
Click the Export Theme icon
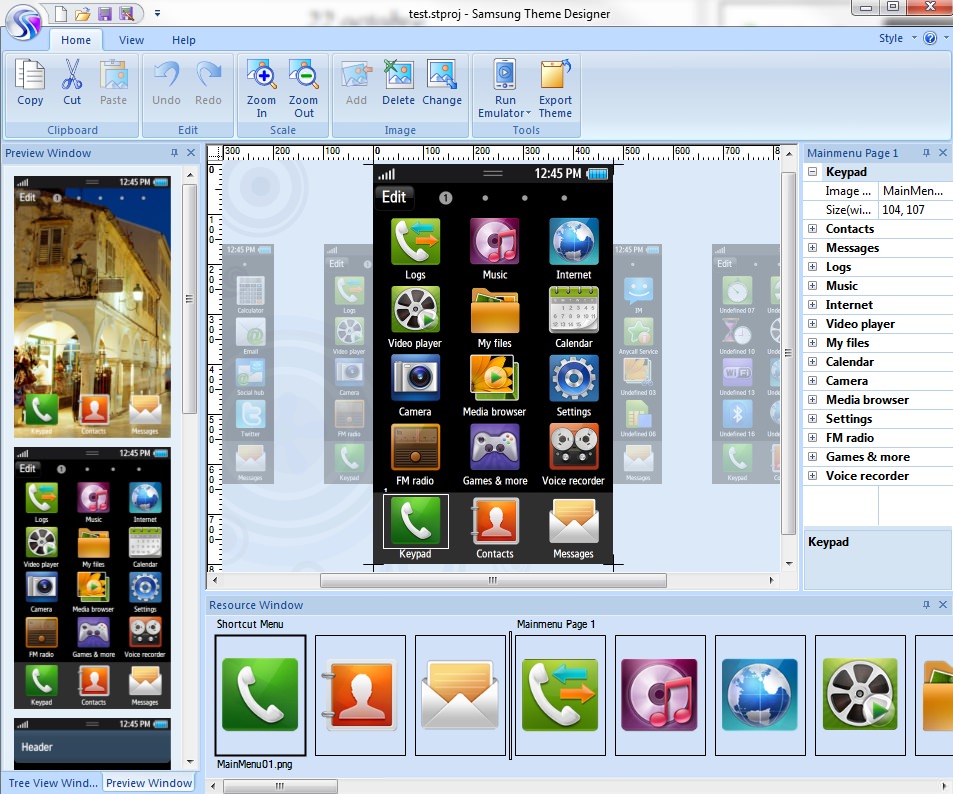(x=556, y=75)
